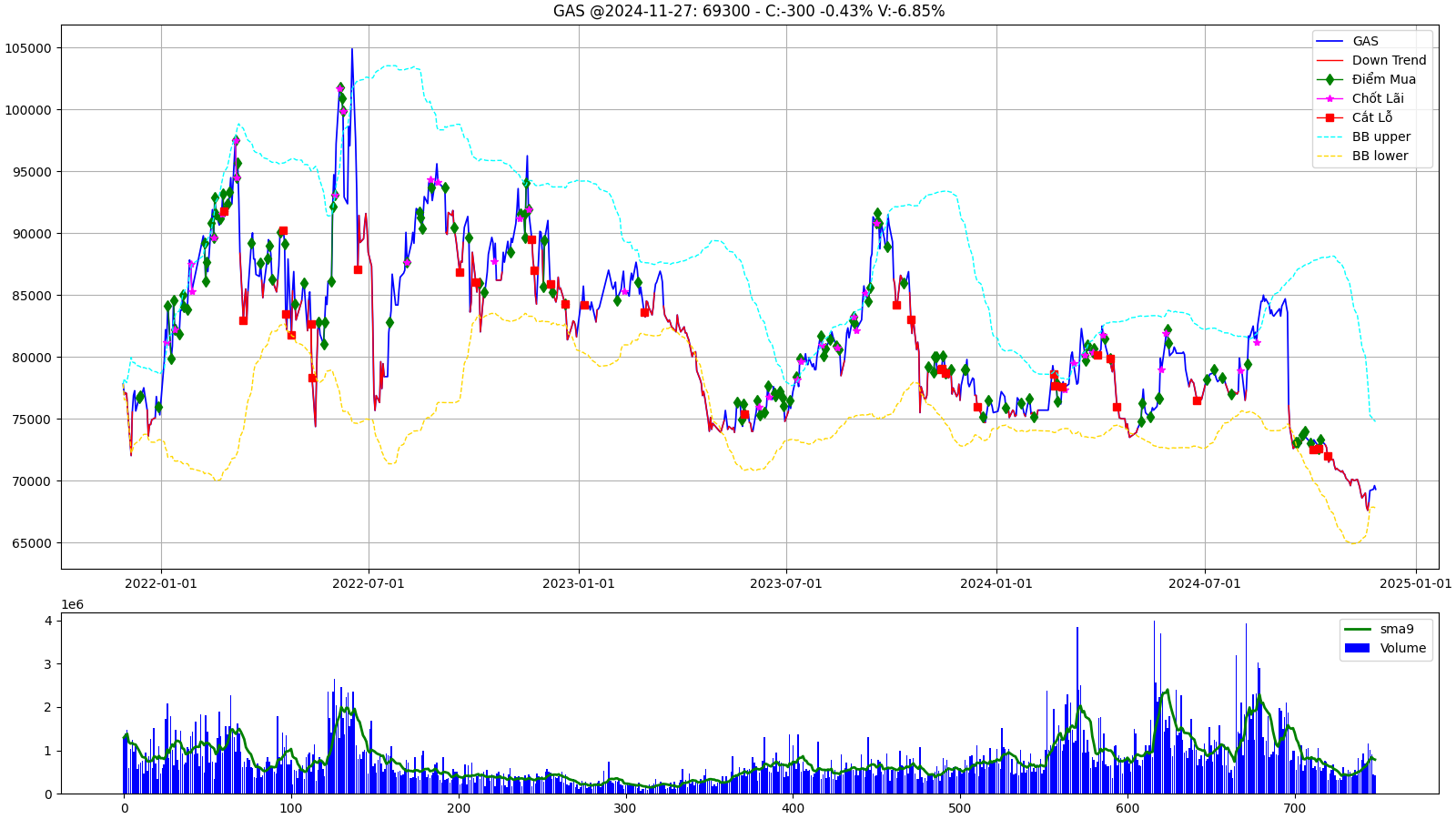1456x819 pixels.
Task: Click the 1e6 volume scale label
Action: [72, 604]
